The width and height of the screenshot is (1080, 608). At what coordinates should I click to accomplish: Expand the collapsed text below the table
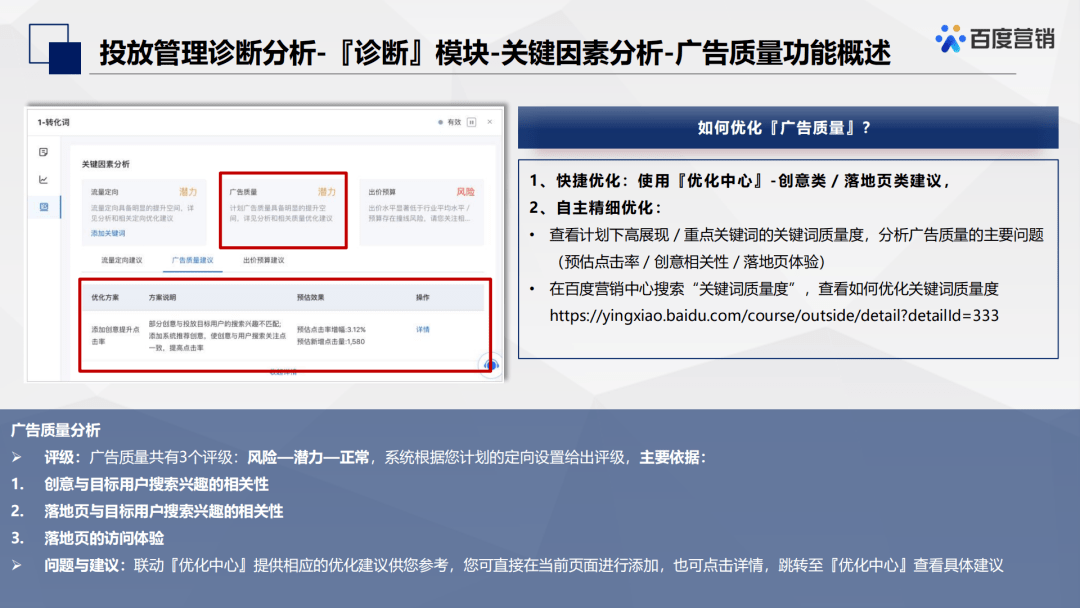click(x=283, y=371)
